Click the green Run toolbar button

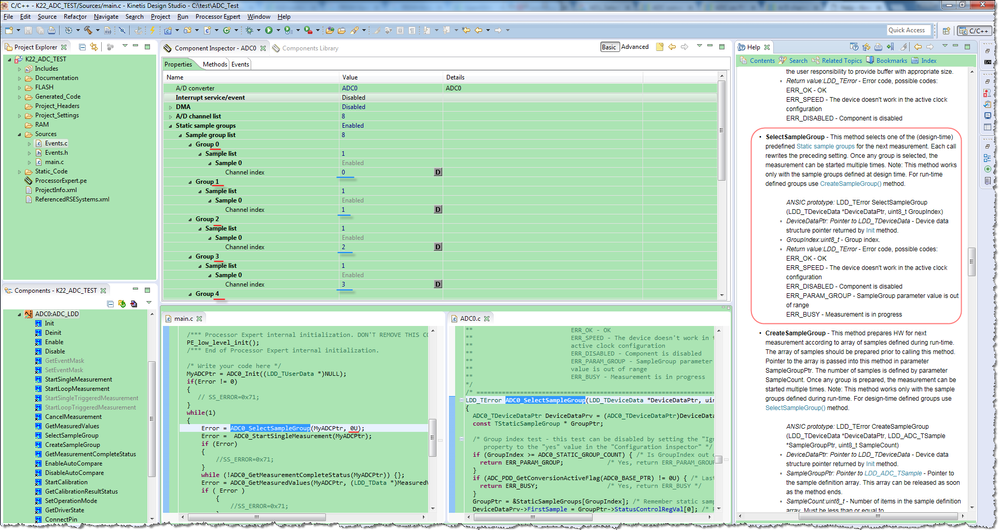click(269, 30)
